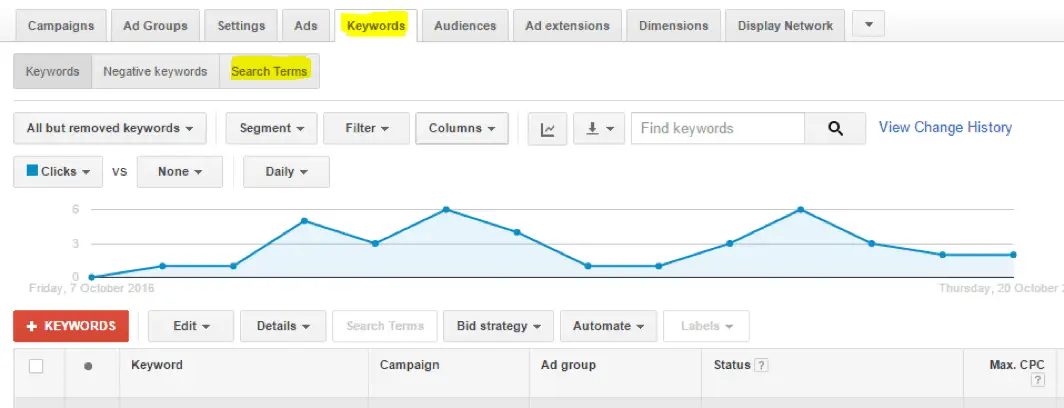
Task: Open the more tabs arrow button
Action: pyautogui.click(x=868, y=26)
